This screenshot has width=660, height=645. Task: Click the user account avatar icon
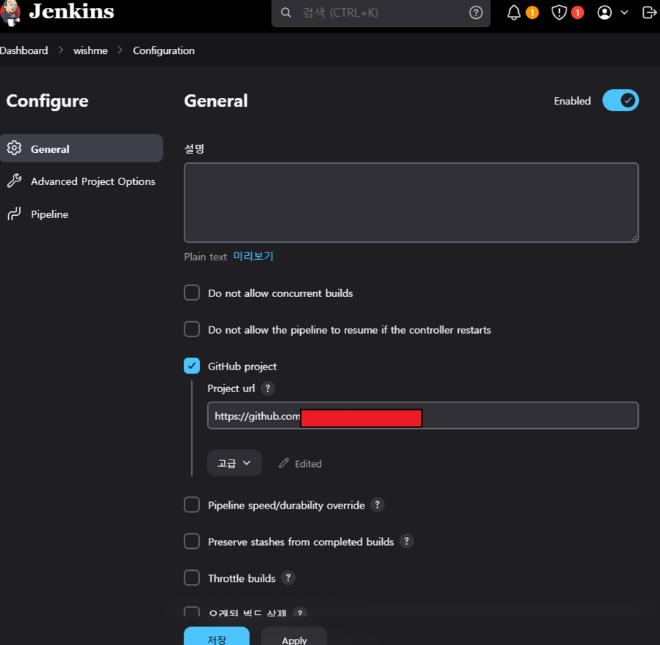click(604, 13)
